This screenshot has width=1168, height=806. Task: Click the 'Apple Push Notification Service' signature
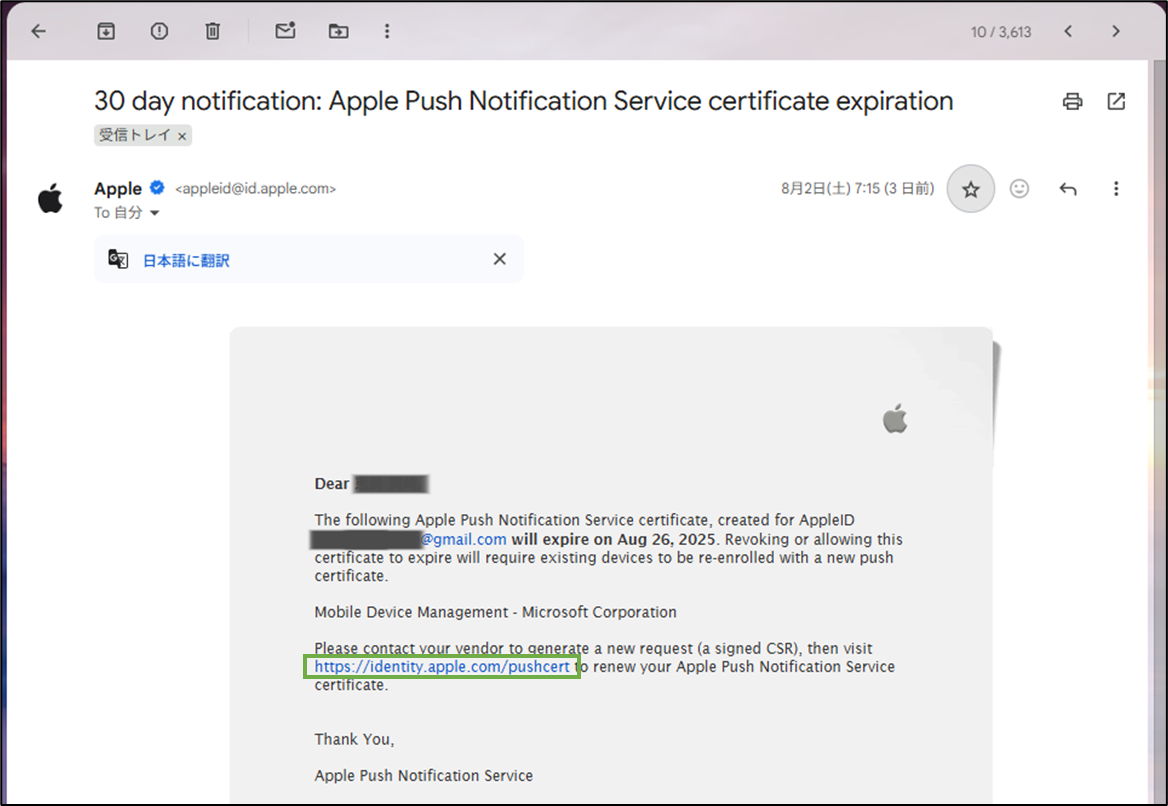pyautogui.click(x=424, y=775)
